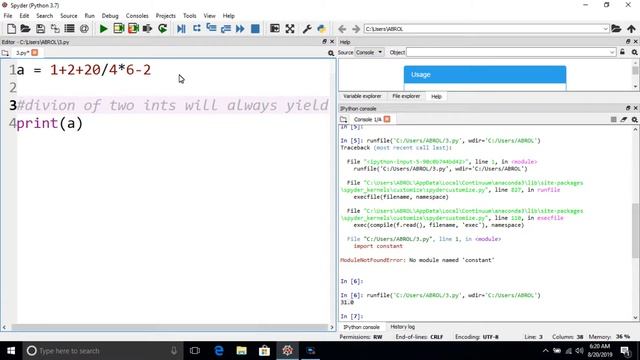
Task: Open file using the folder toolbar icon
Action: (25, 29)
